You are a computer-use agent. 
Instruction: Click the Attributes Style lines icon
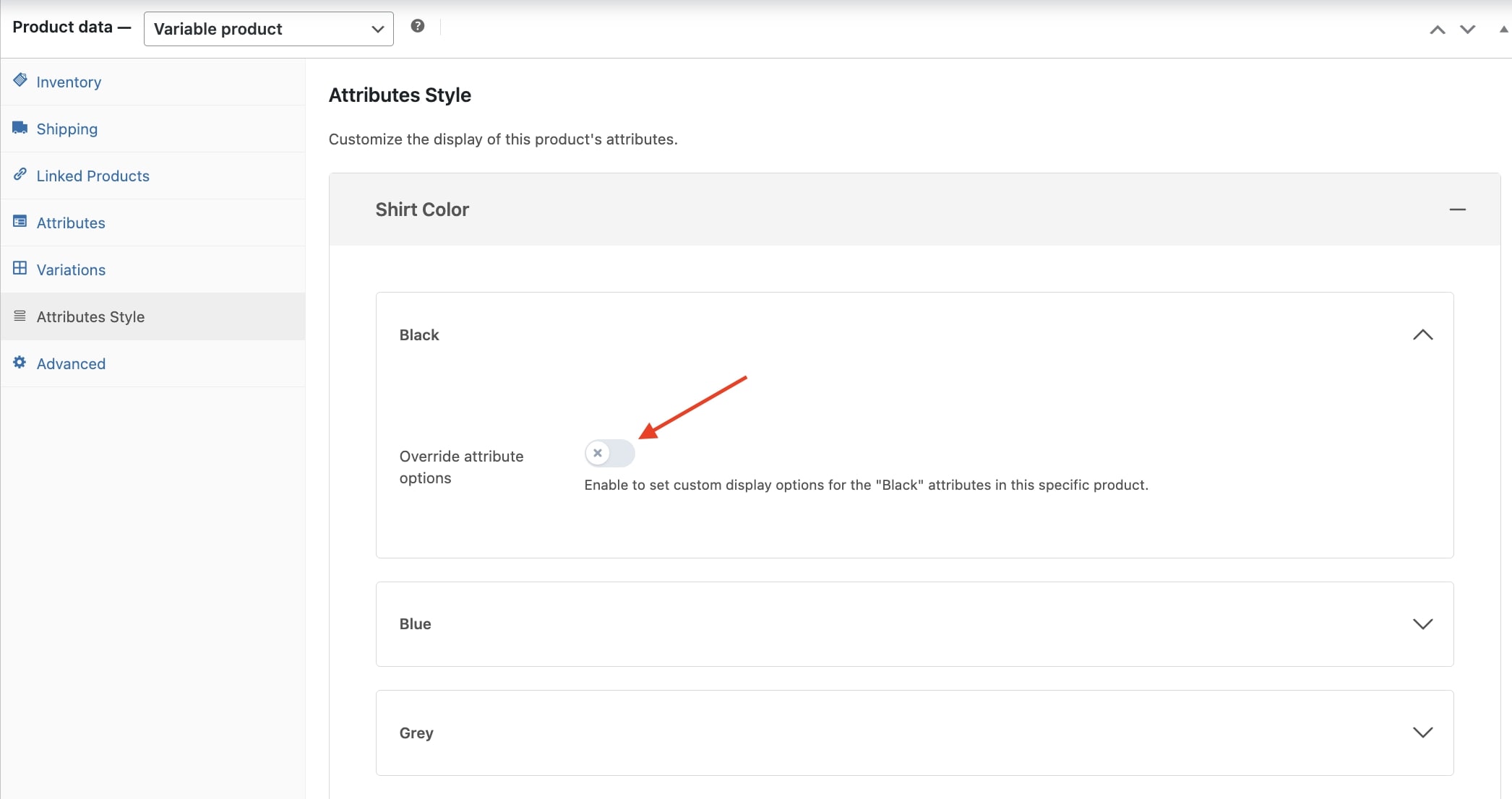pyautogui.click(x=20, y=316)
